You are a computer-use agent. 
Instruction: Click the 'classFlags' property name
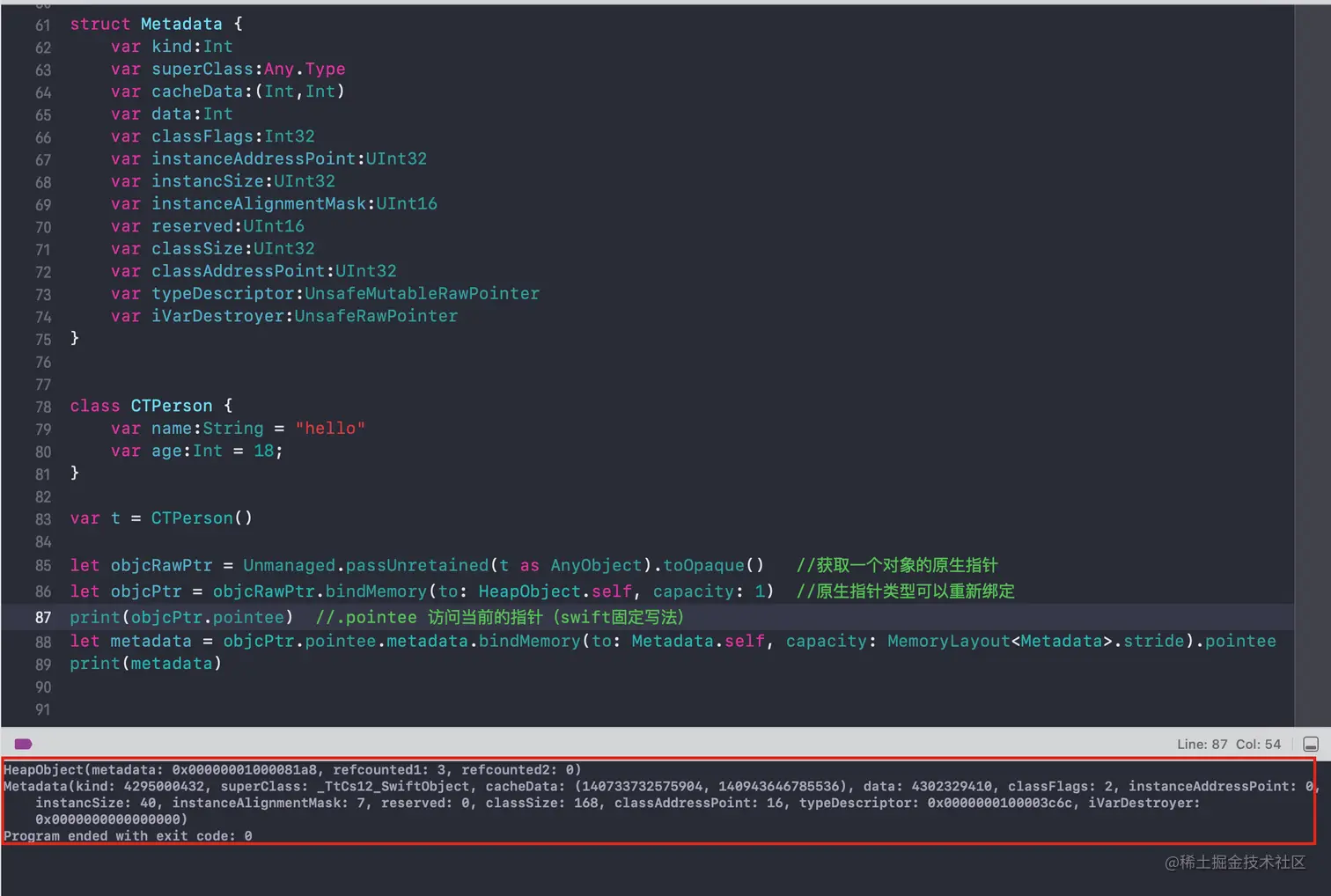click(202, 136)
